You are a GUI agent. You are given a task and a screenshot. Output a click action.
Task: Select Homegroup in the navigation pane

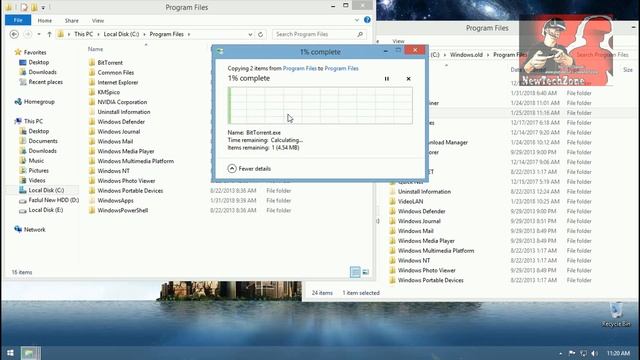pyautogui.click(x=39, y=102)
